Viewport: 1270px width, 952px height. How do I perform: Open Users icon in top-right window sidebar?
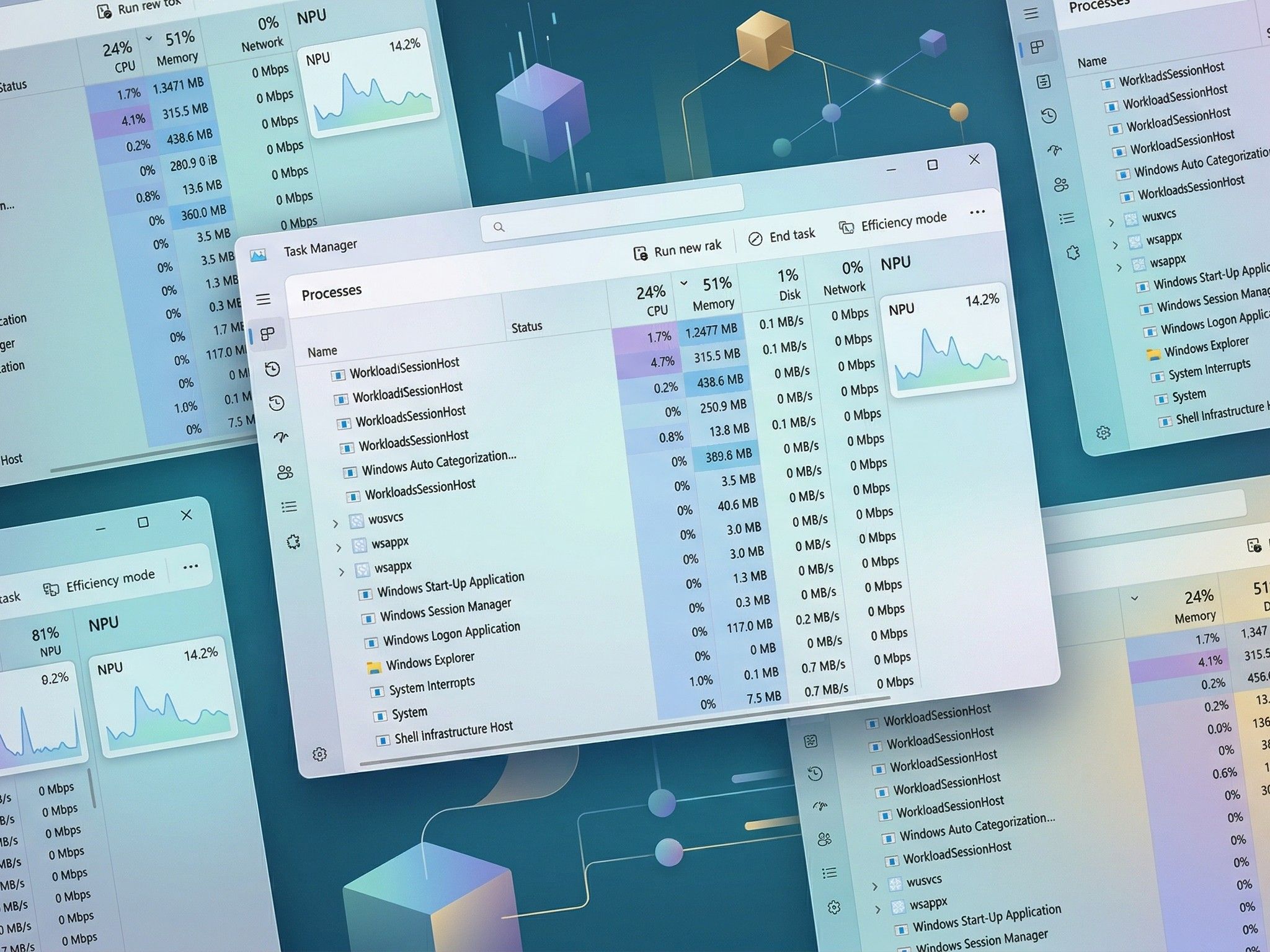click(x=1061, y=184)
